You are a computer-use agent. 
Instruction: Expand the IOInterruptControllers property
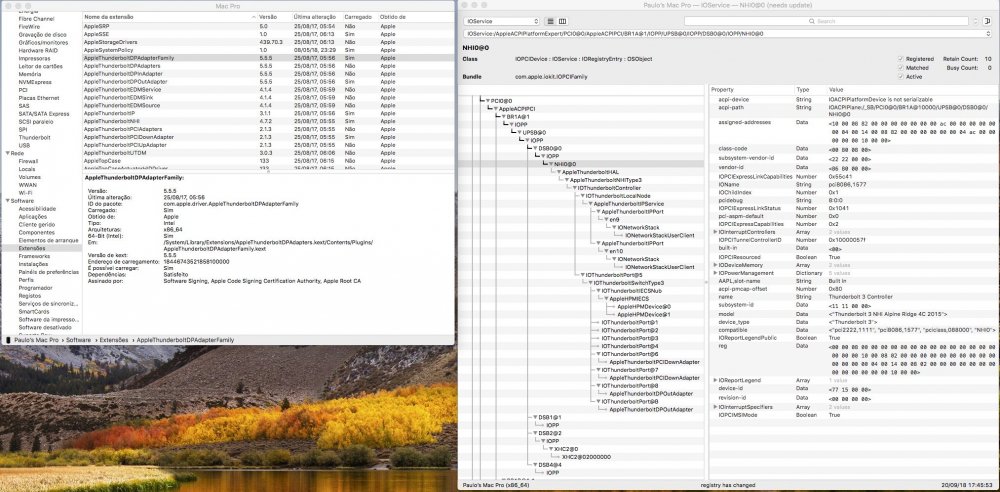click(715, 232)
